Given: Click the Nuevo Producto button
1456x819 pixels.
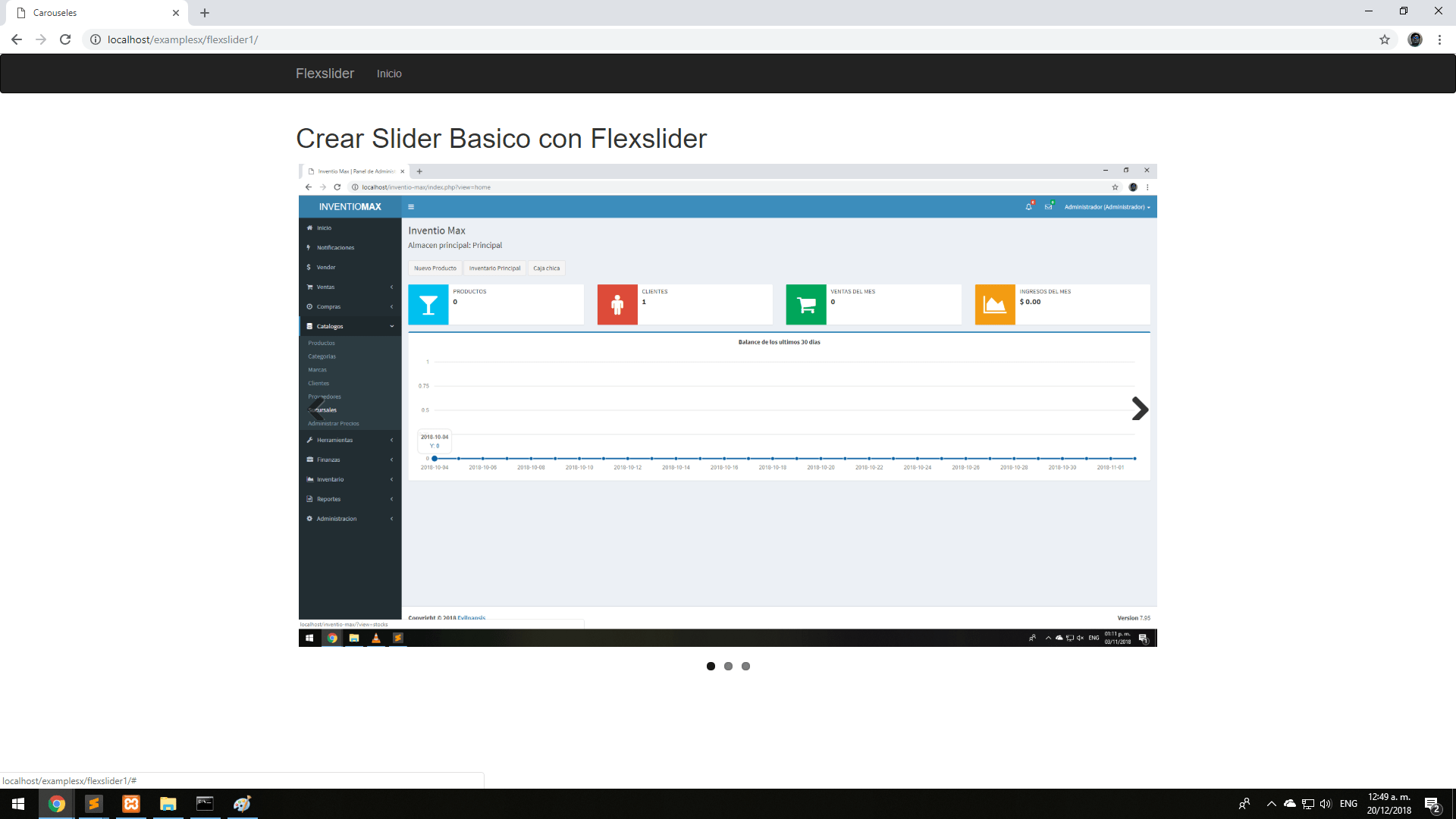Looking at the screenshot, I should 435,268.
